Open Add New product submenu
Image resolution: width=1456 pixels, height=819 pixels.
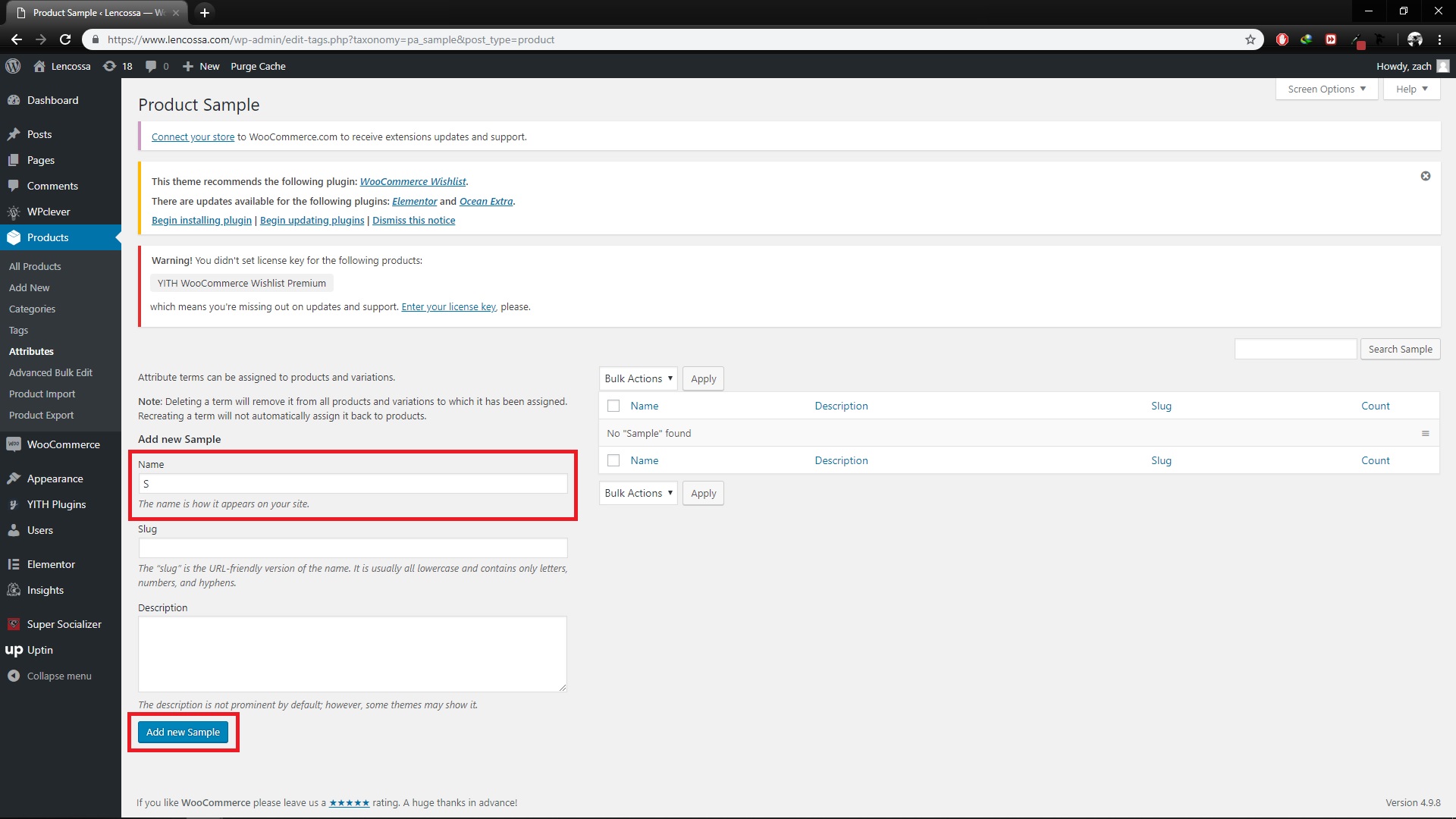click(x=30, y=287)
